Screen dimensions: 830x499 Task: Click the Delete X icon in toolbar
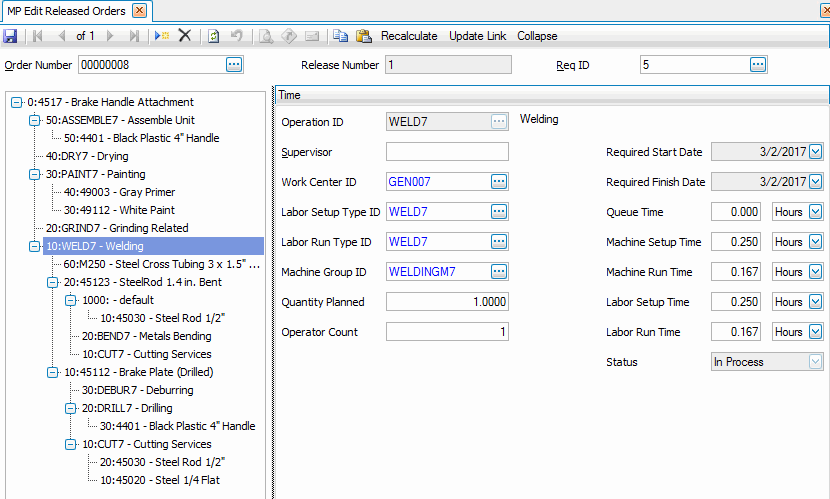coord(185,36)
